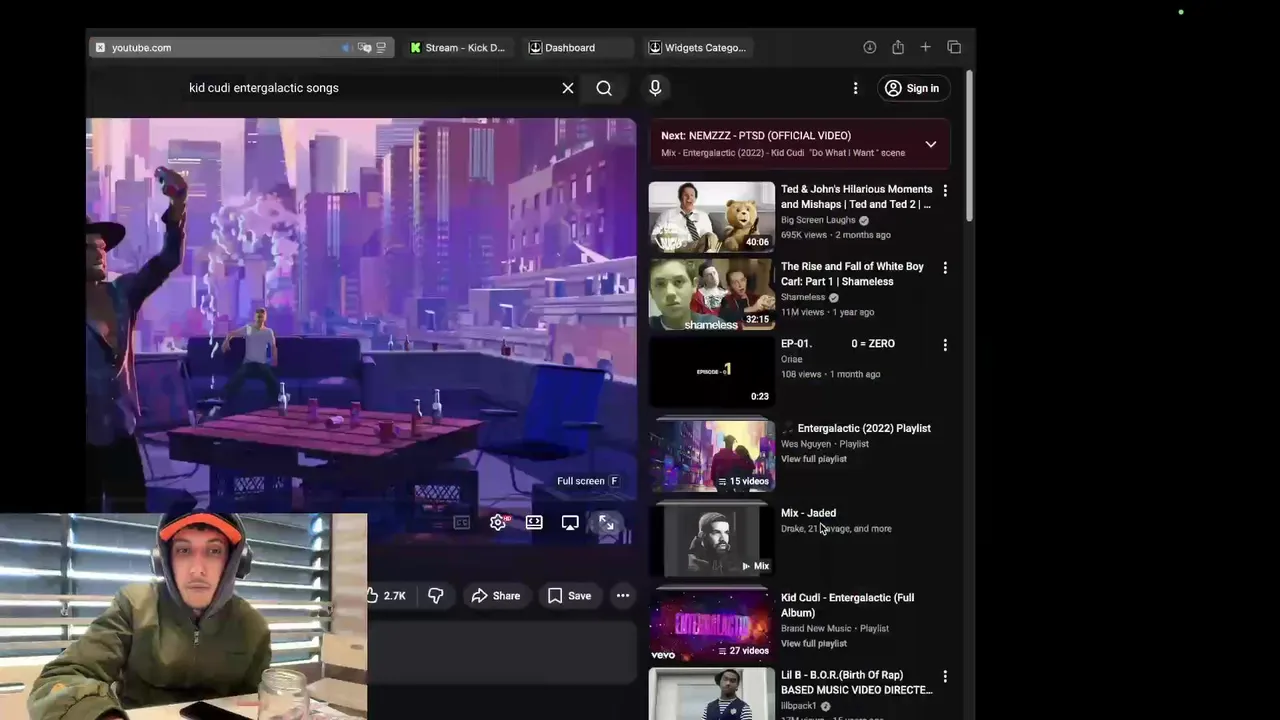The width and height of the screenshot is (1280, 720).
Task: Click View full playlist under Entergalactic (2022) Playlist
Action: click(x=814, y=459)
